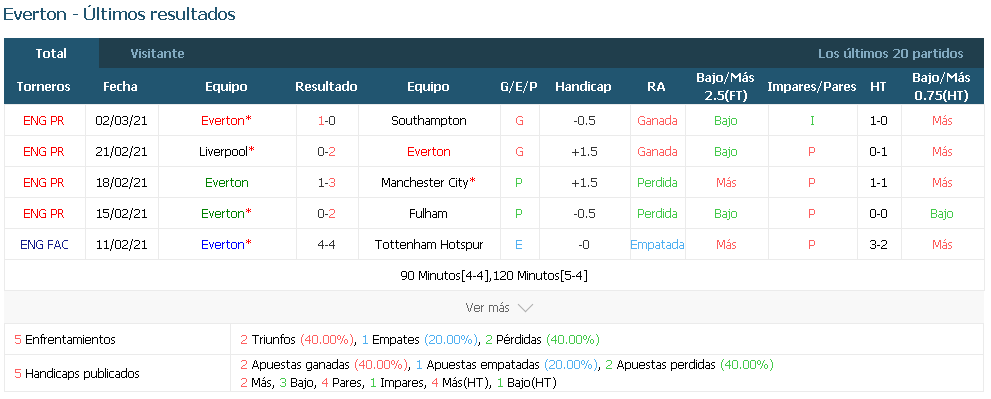
Task: Expand the Ver más chevron arrow
Action: click(x=525, y=308)
